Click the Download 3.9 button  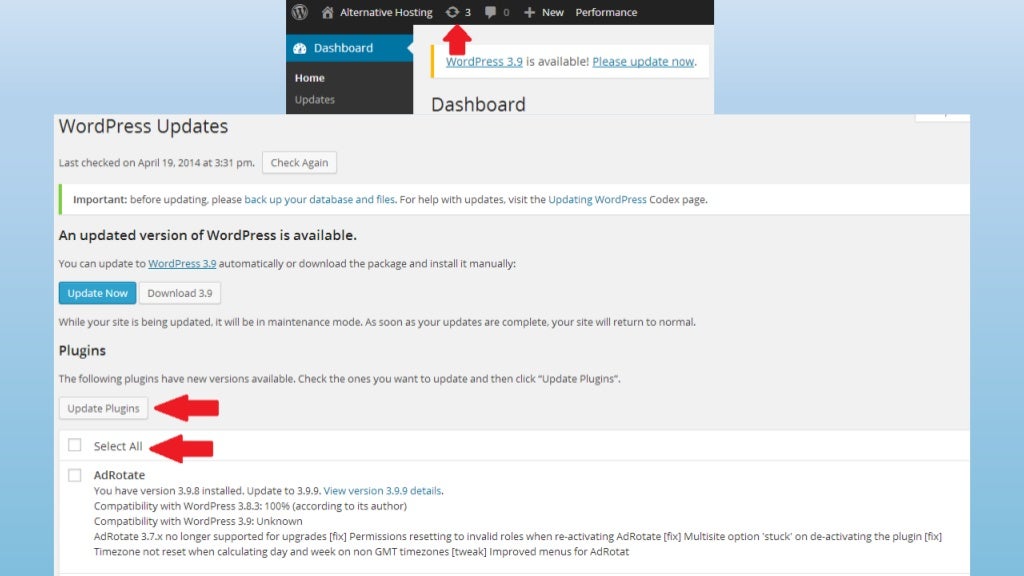tap(180, 293)
